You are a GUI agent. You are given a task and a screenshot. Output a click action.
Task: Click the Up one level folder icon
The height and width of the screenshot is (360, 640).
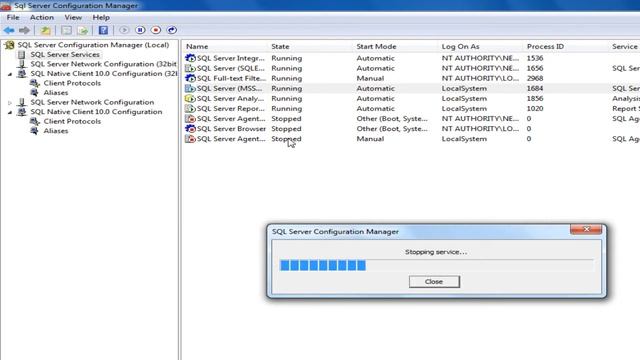coord(45,30)
